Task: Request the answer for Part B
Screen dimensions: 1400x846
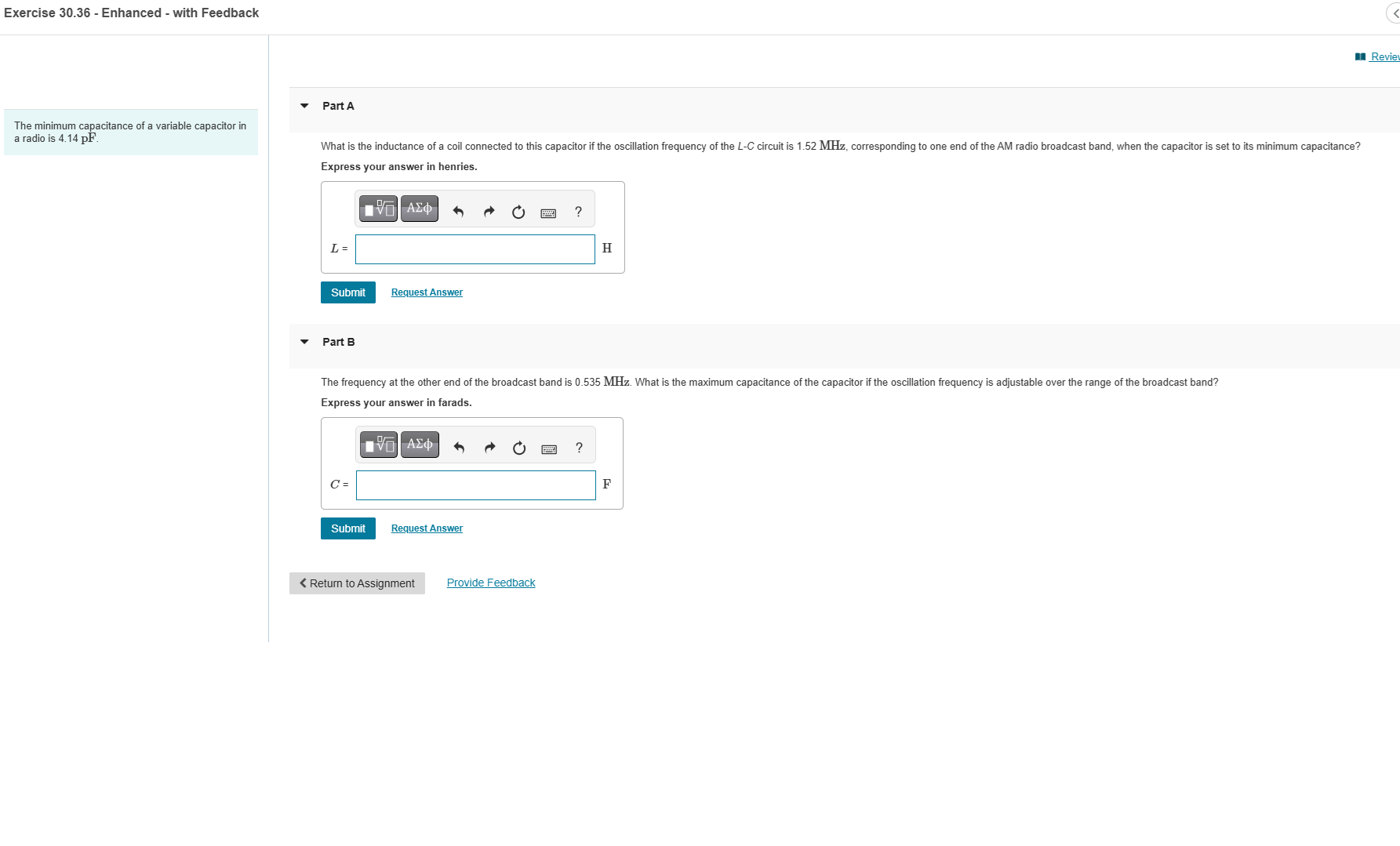Action: [427, 528]
